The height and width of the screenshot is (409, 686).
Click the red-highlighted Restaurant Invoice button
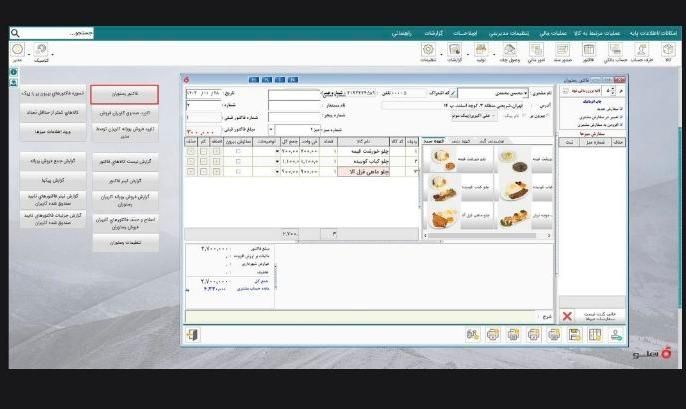coord(125,95)
